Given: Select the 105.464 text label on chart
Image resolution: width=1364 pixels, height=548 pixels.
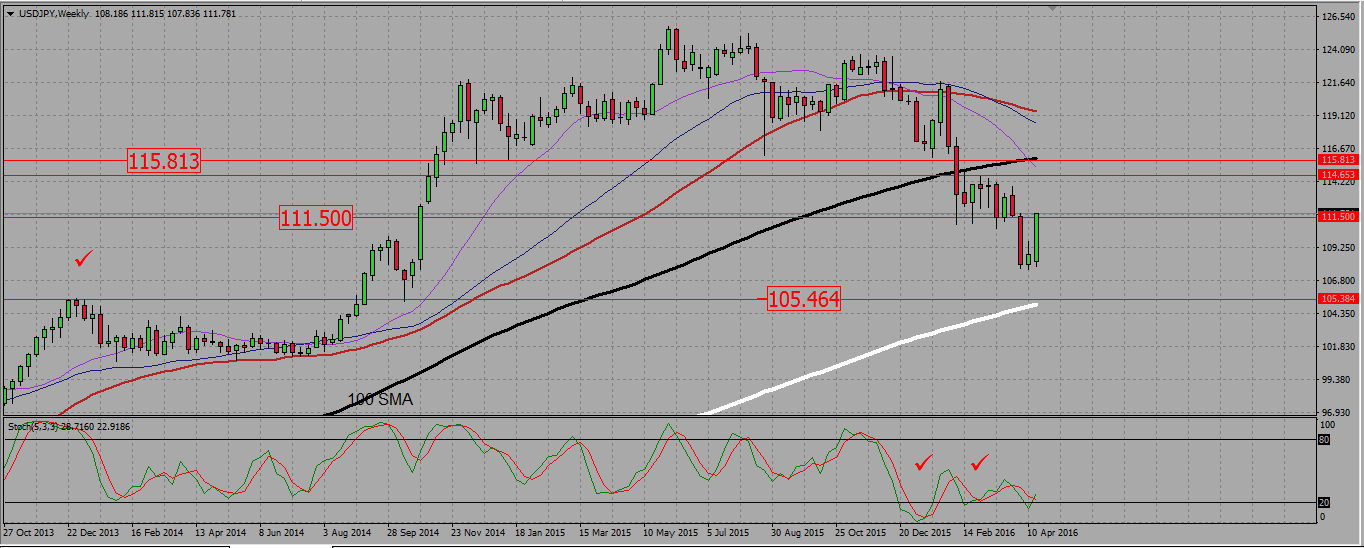Looking at the screenshot, I should [803, 298].
